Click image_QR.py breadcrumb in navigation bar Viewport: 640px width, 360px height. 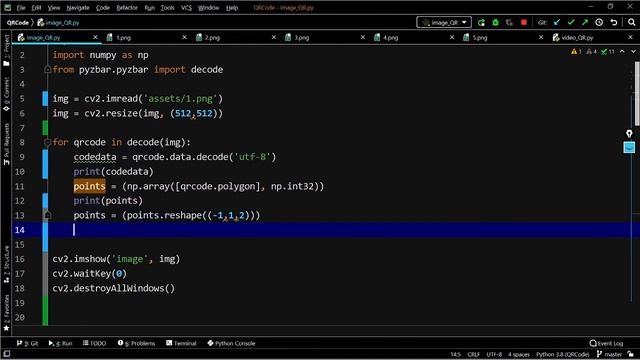tap(58, 23)
